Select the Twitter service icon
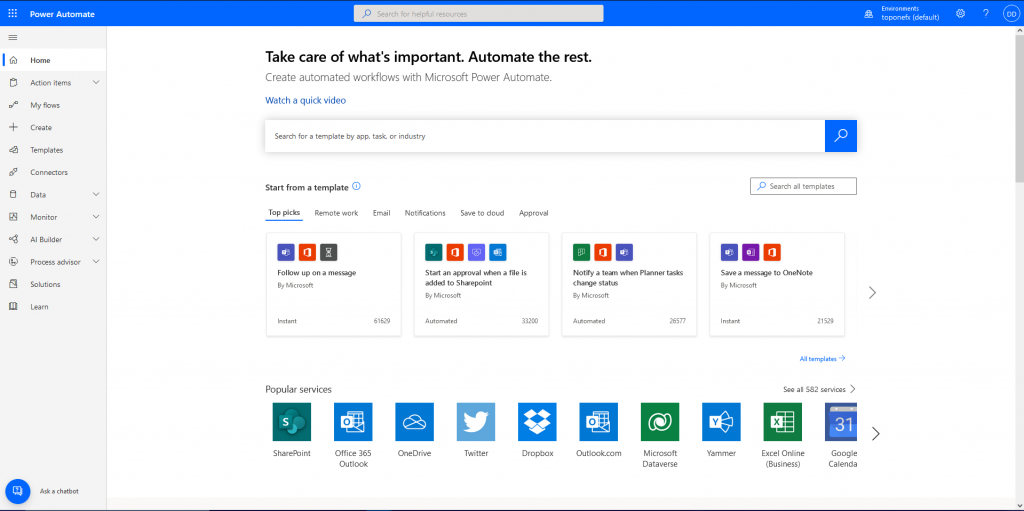Screen dimensions: 1024x511 [x=476, y=422]
